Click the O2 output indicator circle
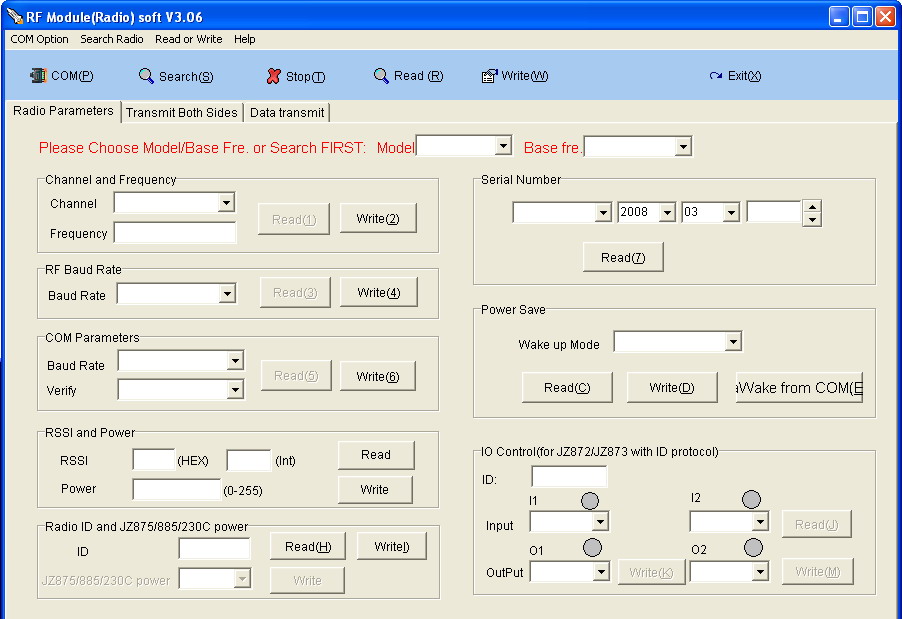 [753, 547]
